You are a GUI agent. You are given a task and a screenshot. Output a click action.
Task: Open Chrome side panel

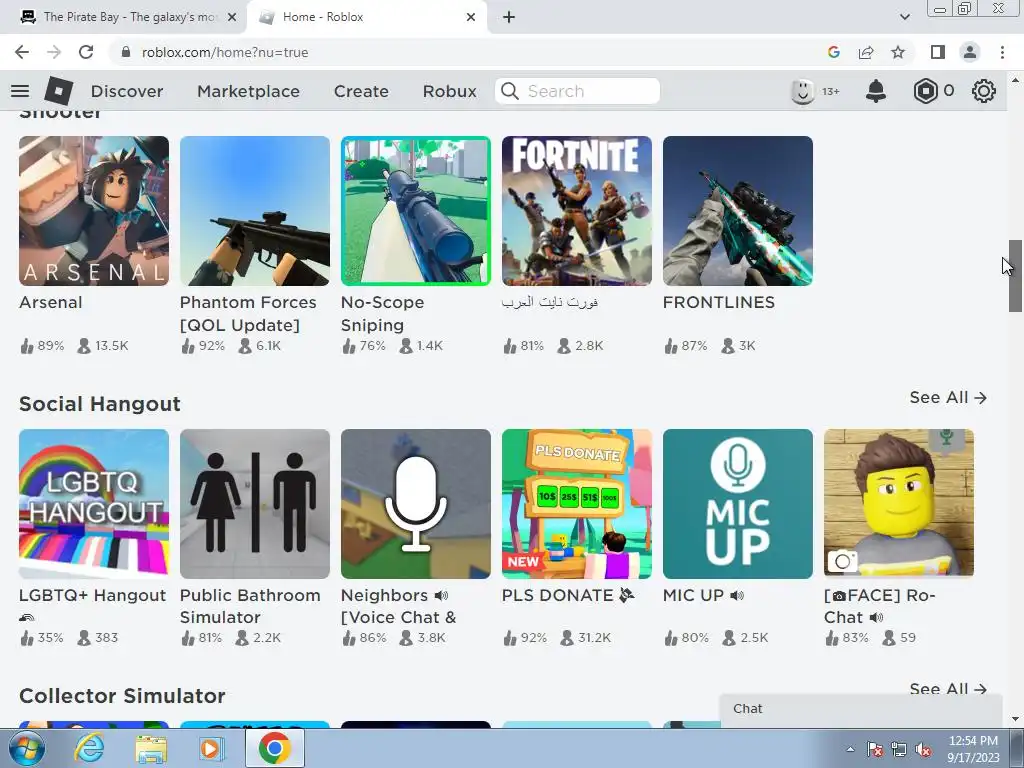pyautogui.click(x=938, y=52)
